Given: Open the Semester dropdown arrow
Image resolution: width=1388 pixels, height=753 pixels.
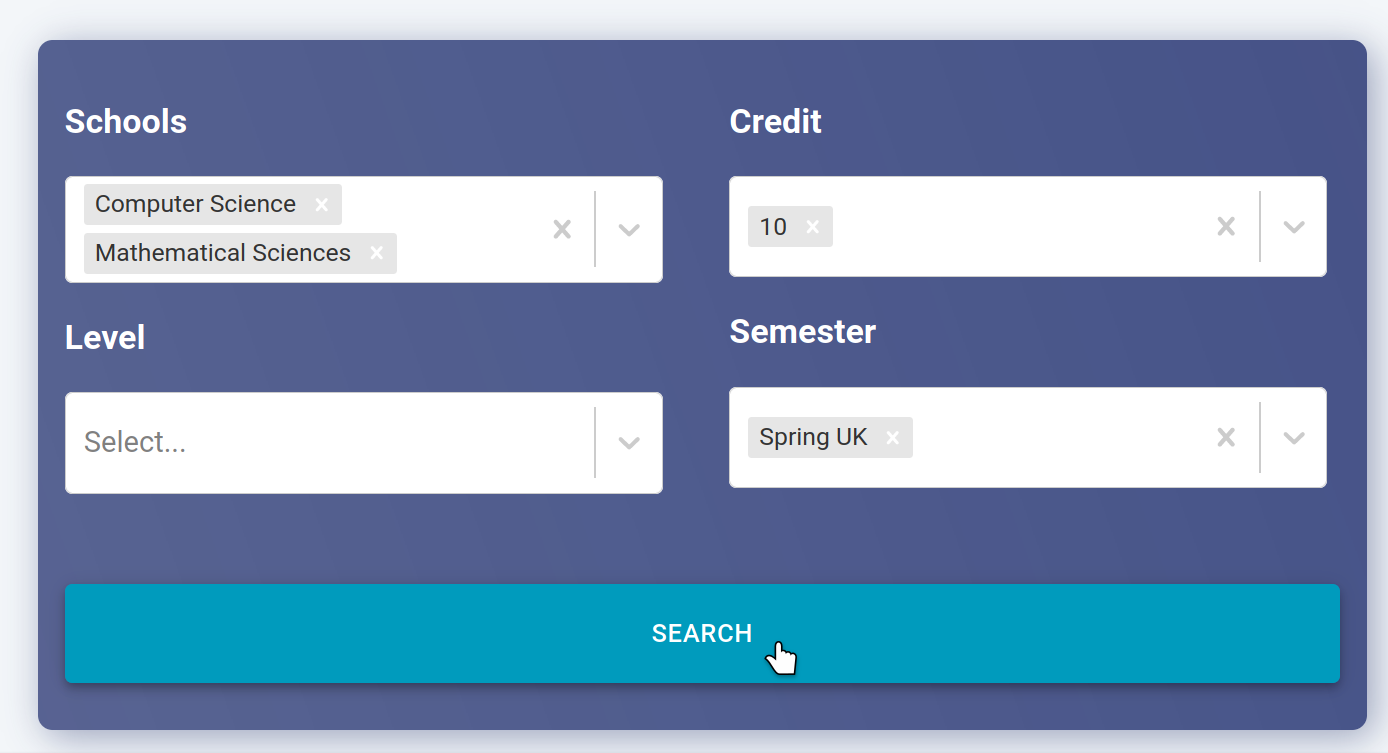Looking at the screenshot, I should pyautogui.click(x=1294, y=437).
